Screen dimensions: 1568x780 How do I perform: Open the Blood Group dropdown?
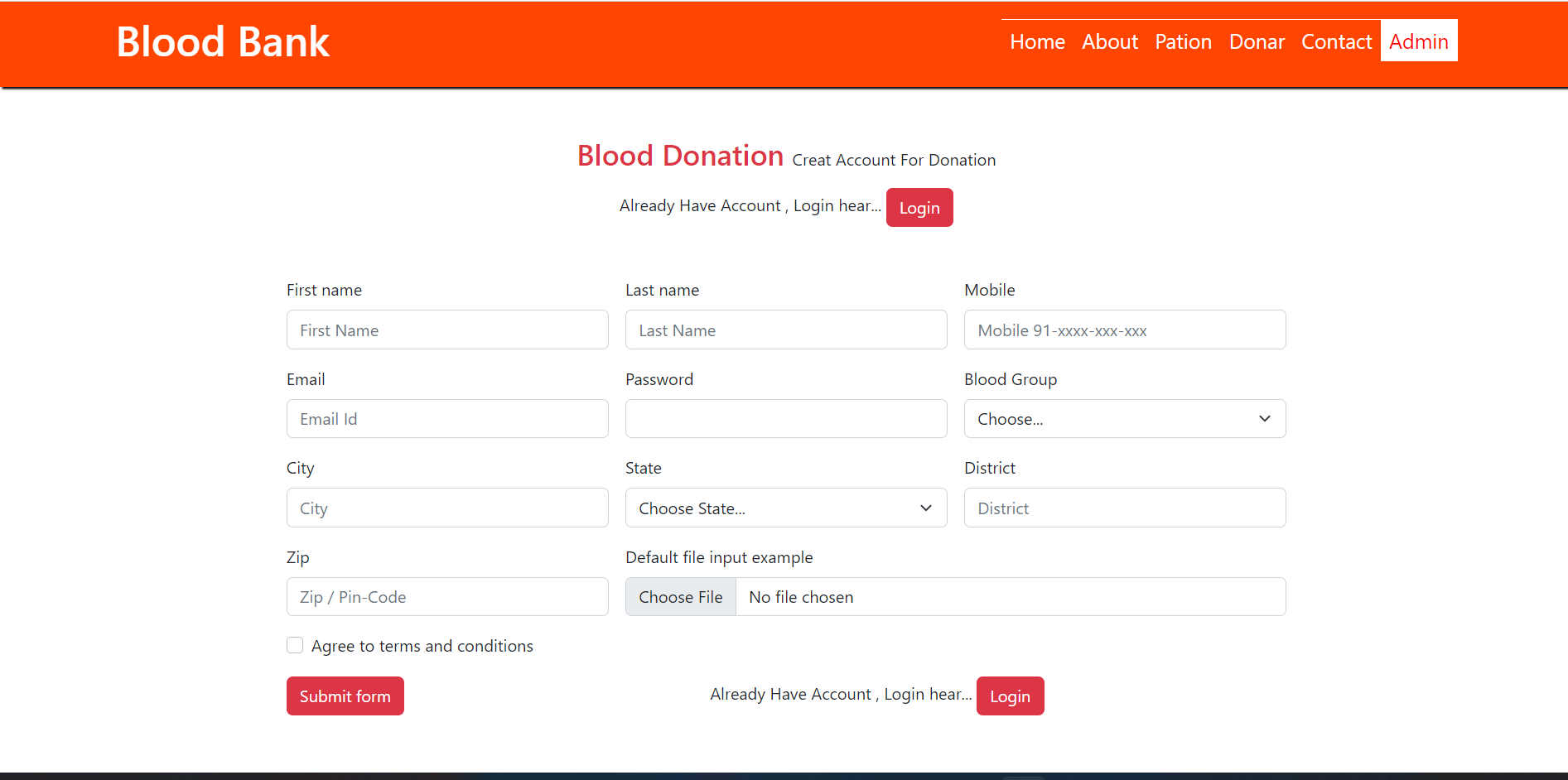[1124, 418]
